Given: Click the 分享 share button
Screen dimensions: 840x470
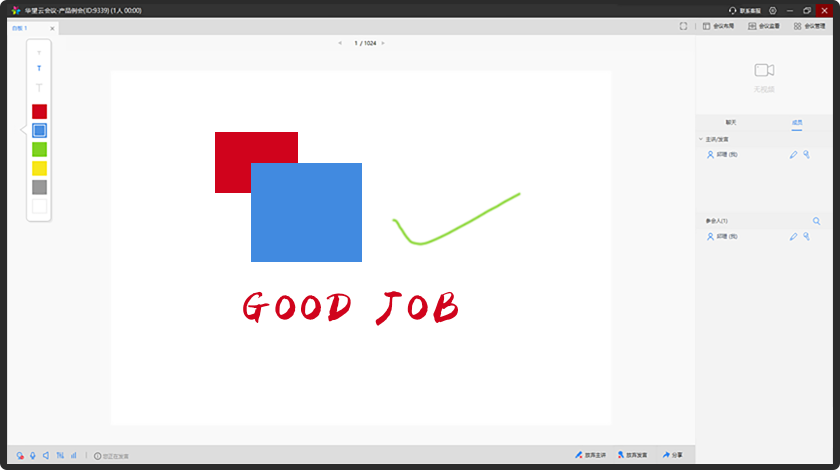Looking at the screenshot, I should pyautogui.click(x=672, y=456).
